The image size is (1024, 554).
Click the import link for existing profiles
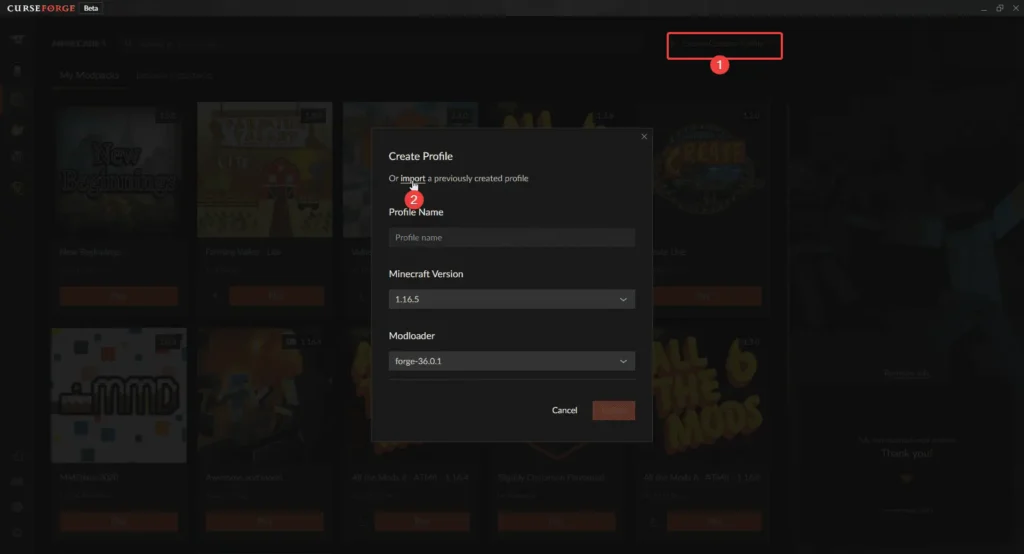click(412, 178)
